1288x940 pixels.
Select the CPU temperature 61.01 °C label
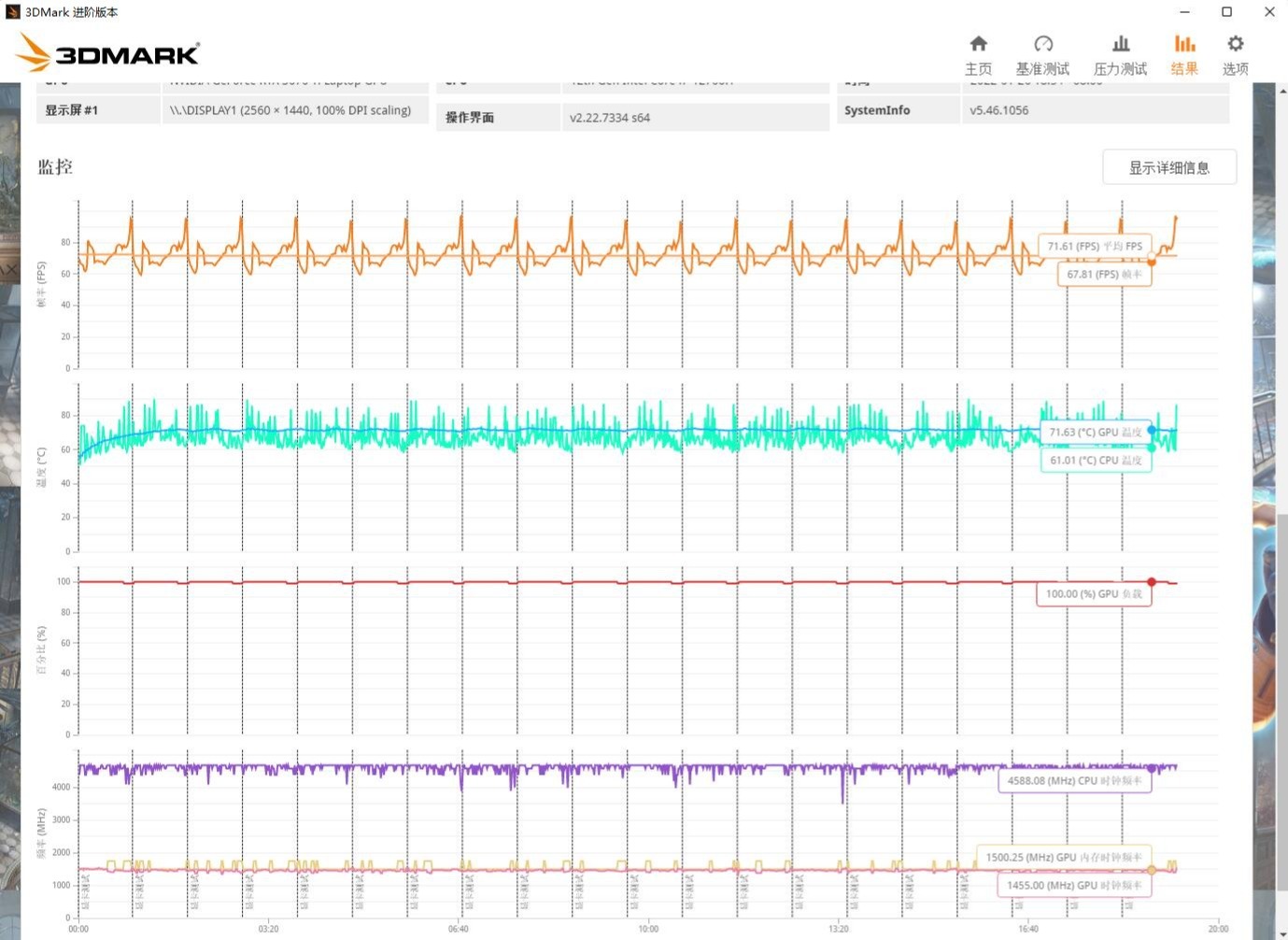tap(1096, 461)
